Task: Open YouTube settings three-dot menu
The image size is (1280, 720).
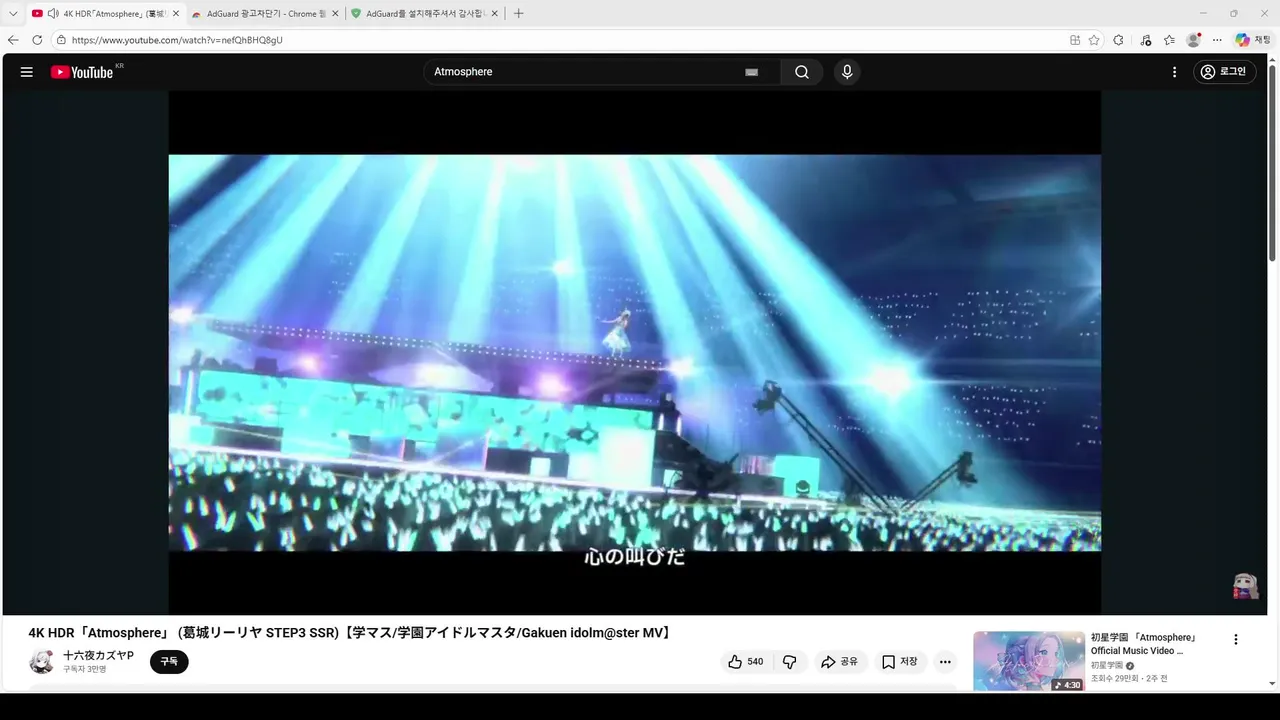Action: (1175, 72)
